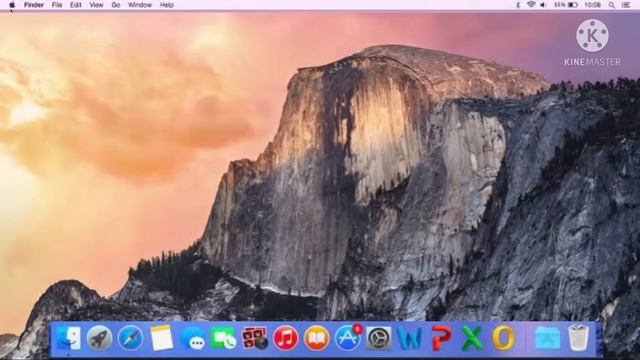The image size is (640, 360).
Task: Open the Finder menu
Action: pos(34,5)
